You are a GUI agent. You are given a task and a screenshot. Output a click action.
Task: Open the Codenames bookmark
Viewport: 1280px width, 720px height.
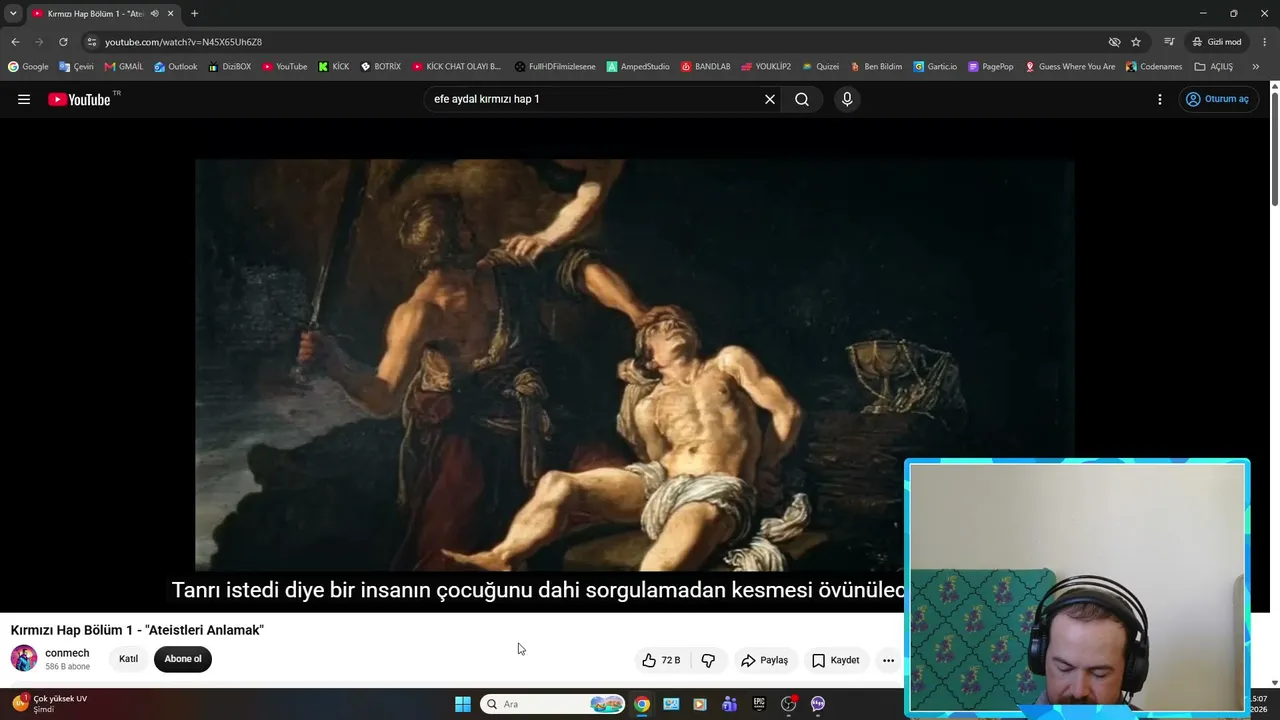pos(1153,67)
